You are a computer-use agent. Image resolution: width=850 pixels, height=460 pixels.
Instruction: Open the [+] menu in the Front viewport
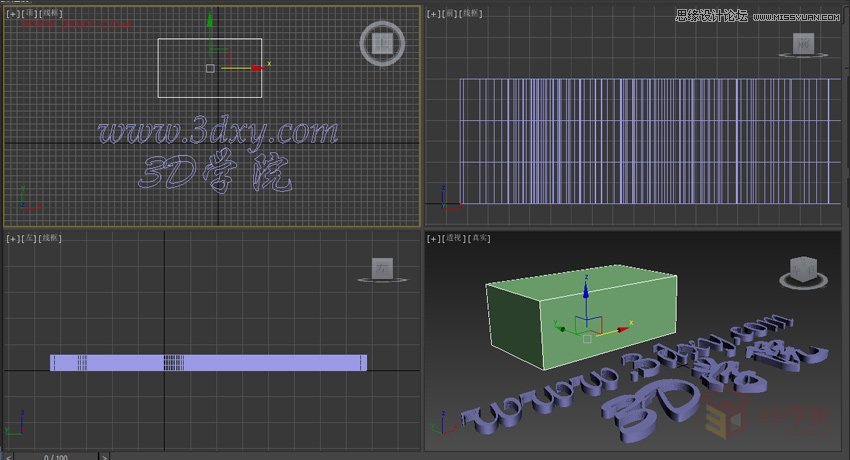tap(433, 13)
